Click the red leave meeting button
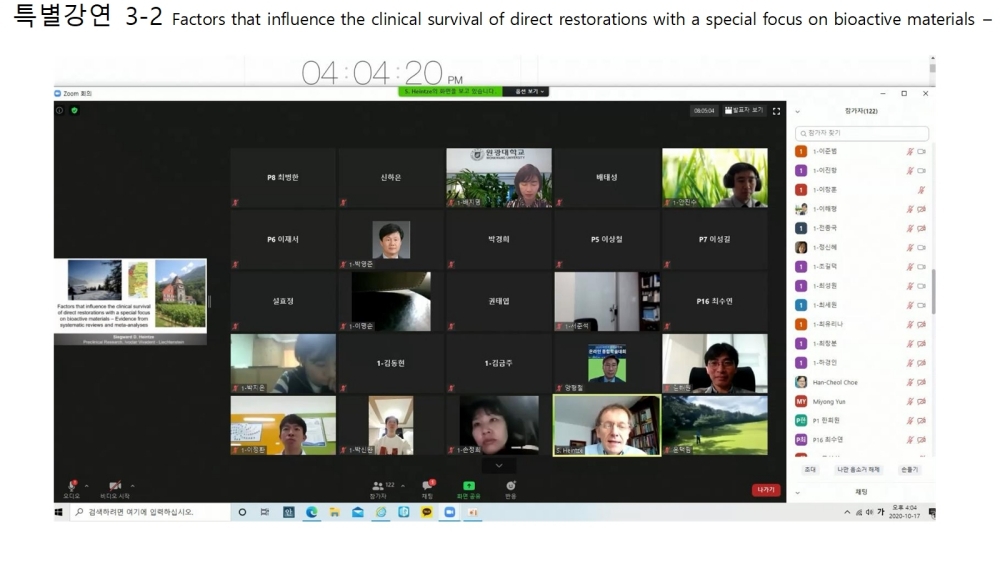Image resolution: width=1000 pixels, height=562 pixels. coord(765,490)
